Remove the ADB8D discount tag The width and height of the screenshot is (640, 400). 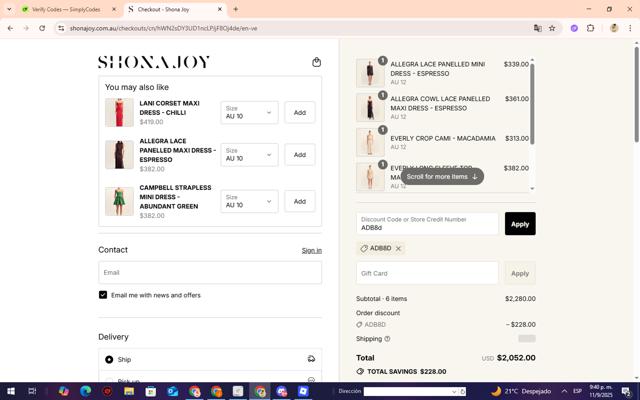(x=398, y=248)
